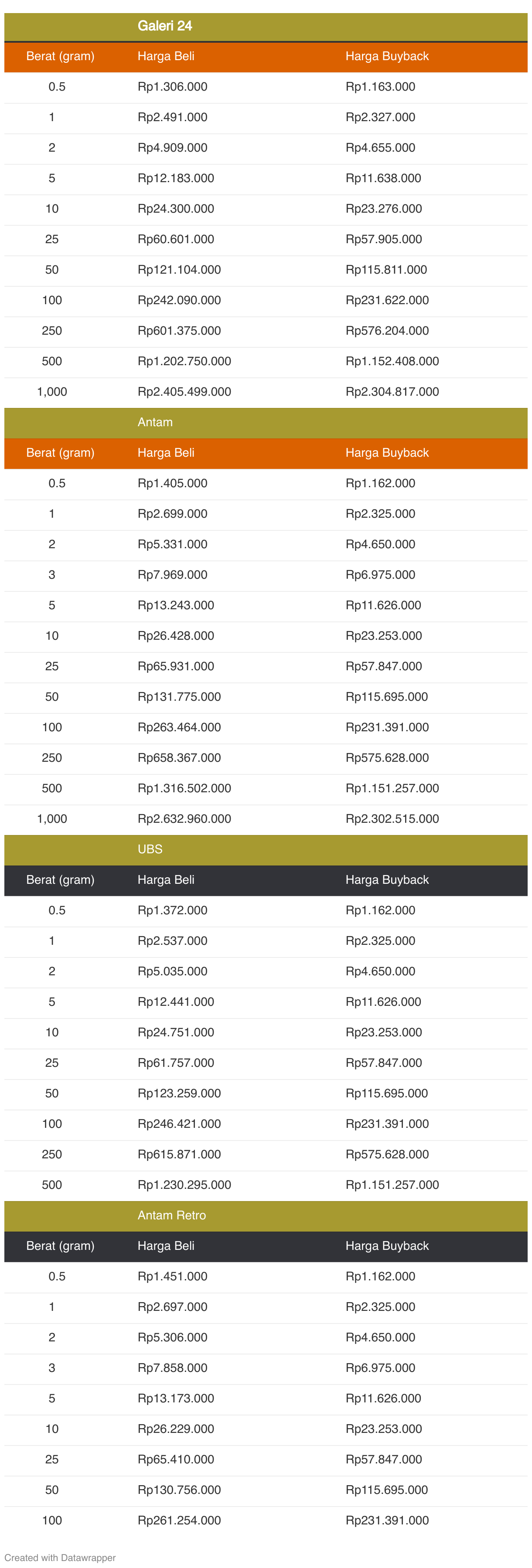
Task: Select the Rp576.204.000 buyback cell
Action: [387, 331]
